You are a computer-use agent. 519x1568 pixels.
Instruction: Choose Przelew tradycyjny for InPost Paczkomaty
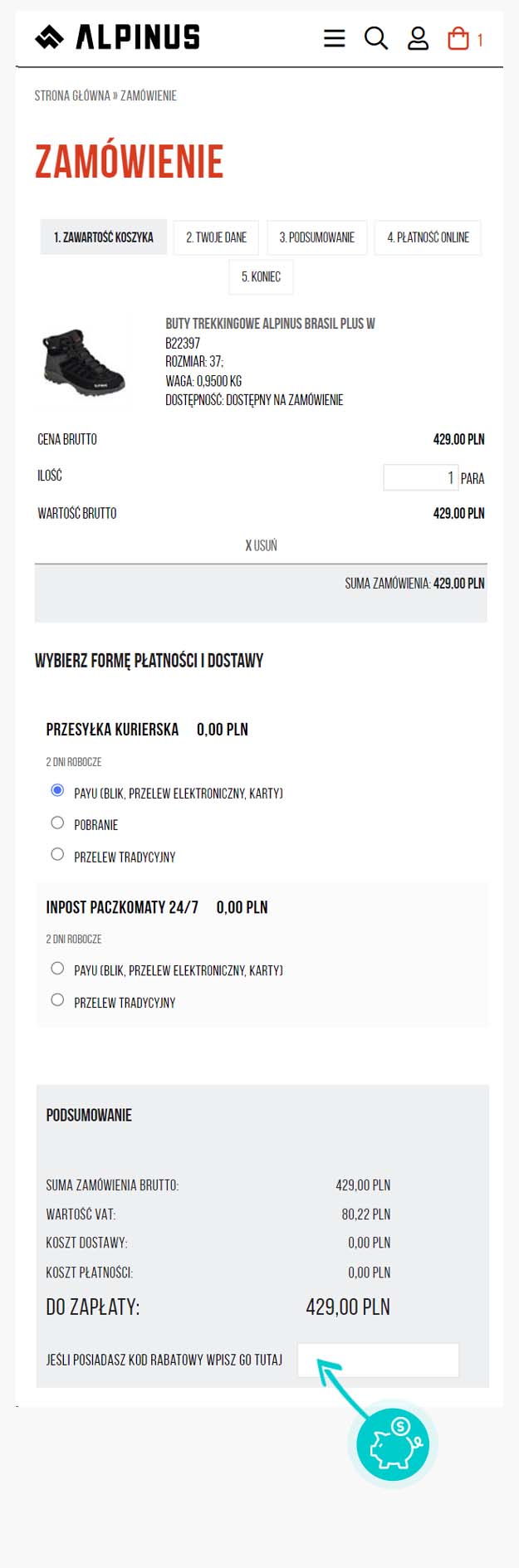pyautogui.click(x=57, y=1000)
